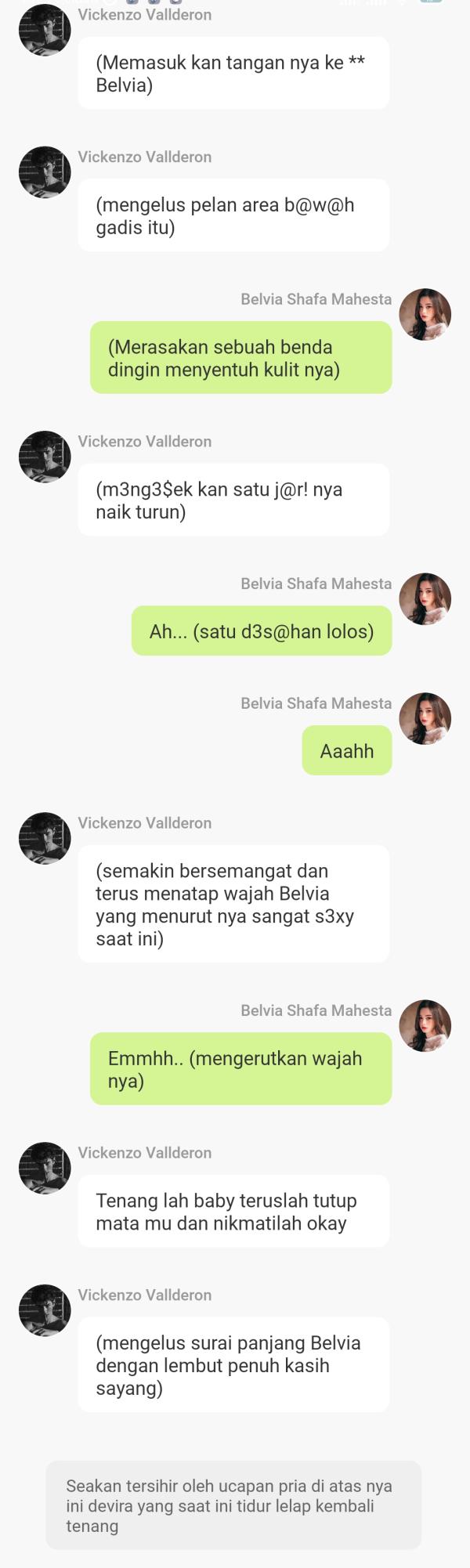This screenshot has height=1568, width=470.
Task: Open Vickenzo's avatar beside the "naik turun" message
Action: point(45,457)
